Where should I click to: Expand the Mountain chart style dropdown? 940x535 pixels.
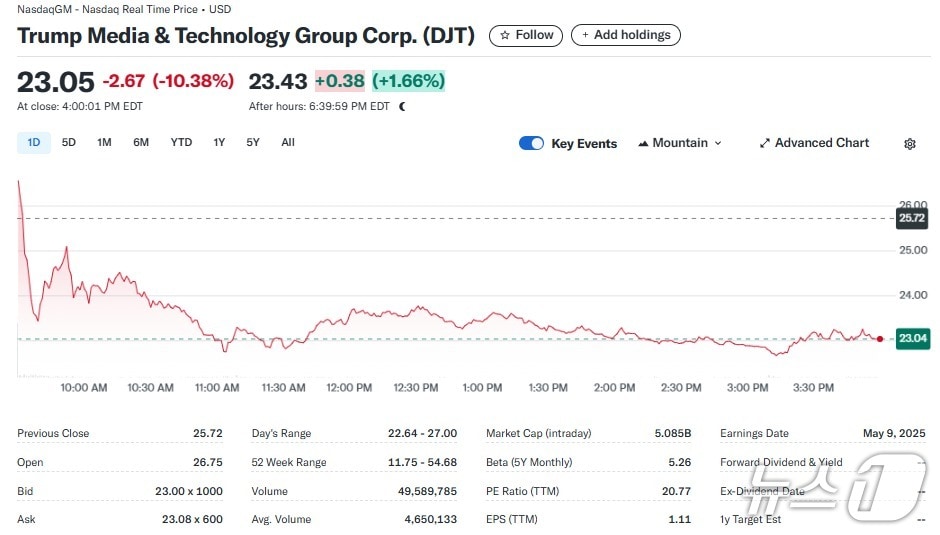[x=717, y=143]
